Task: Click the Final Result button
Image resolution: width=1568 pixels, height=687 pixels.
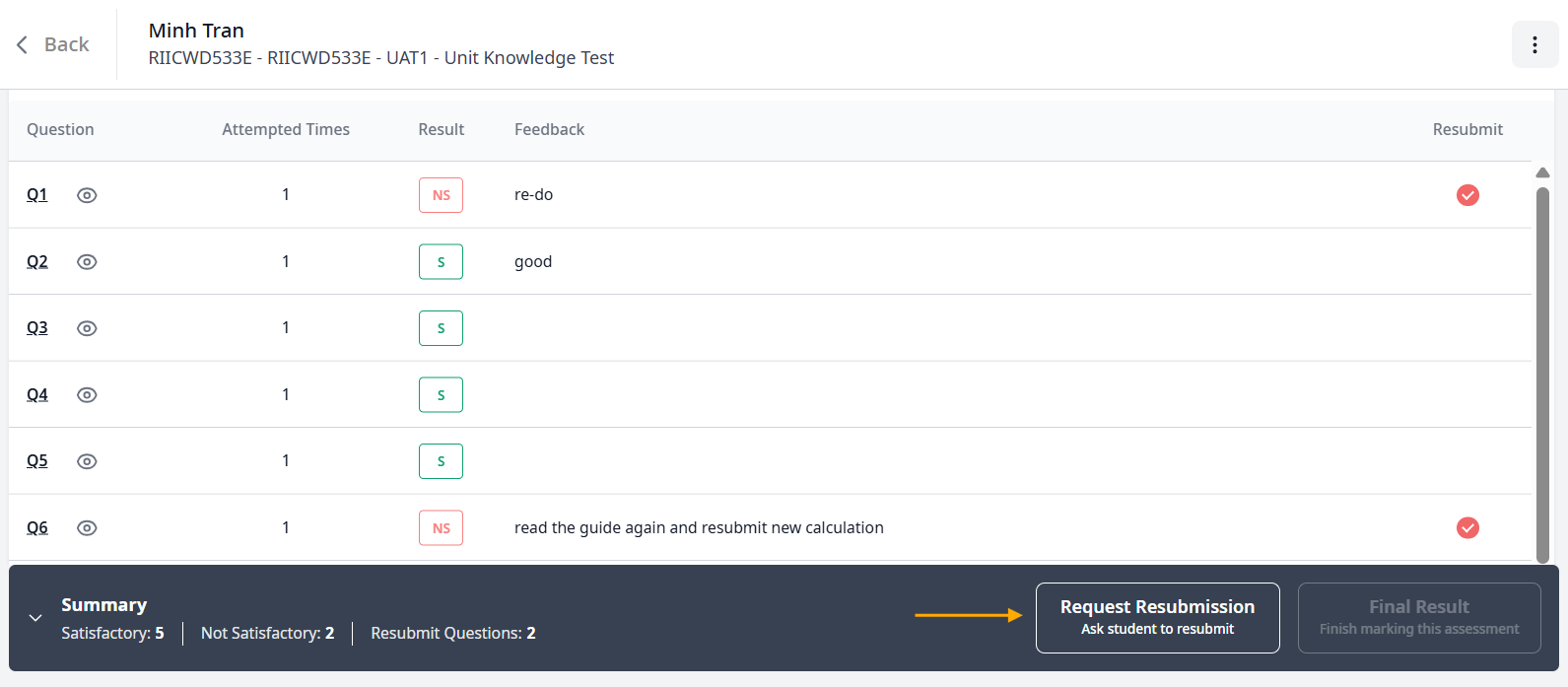Action: [x=1418, y=618]
